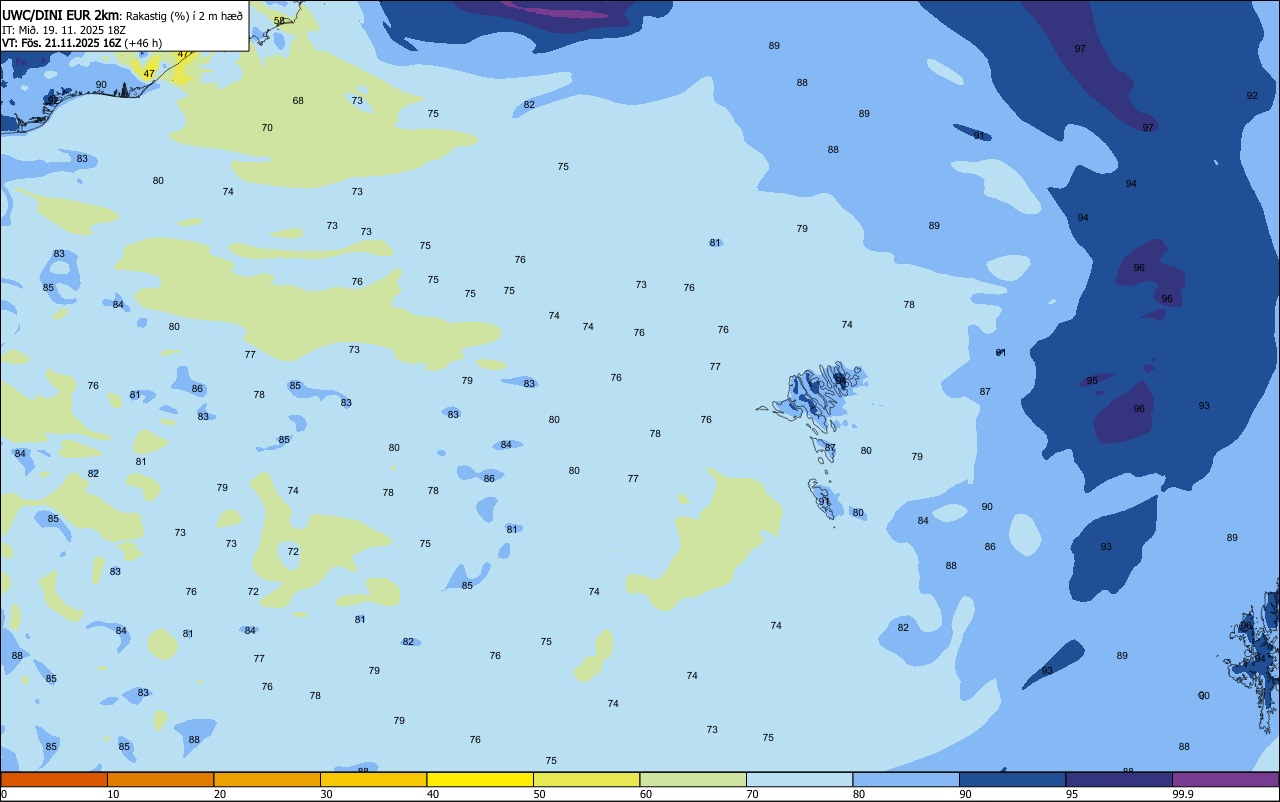This screenshot has width=1280, height=802.
Task: Click the '60' legend tick label
Action: (x=646, y=794)
